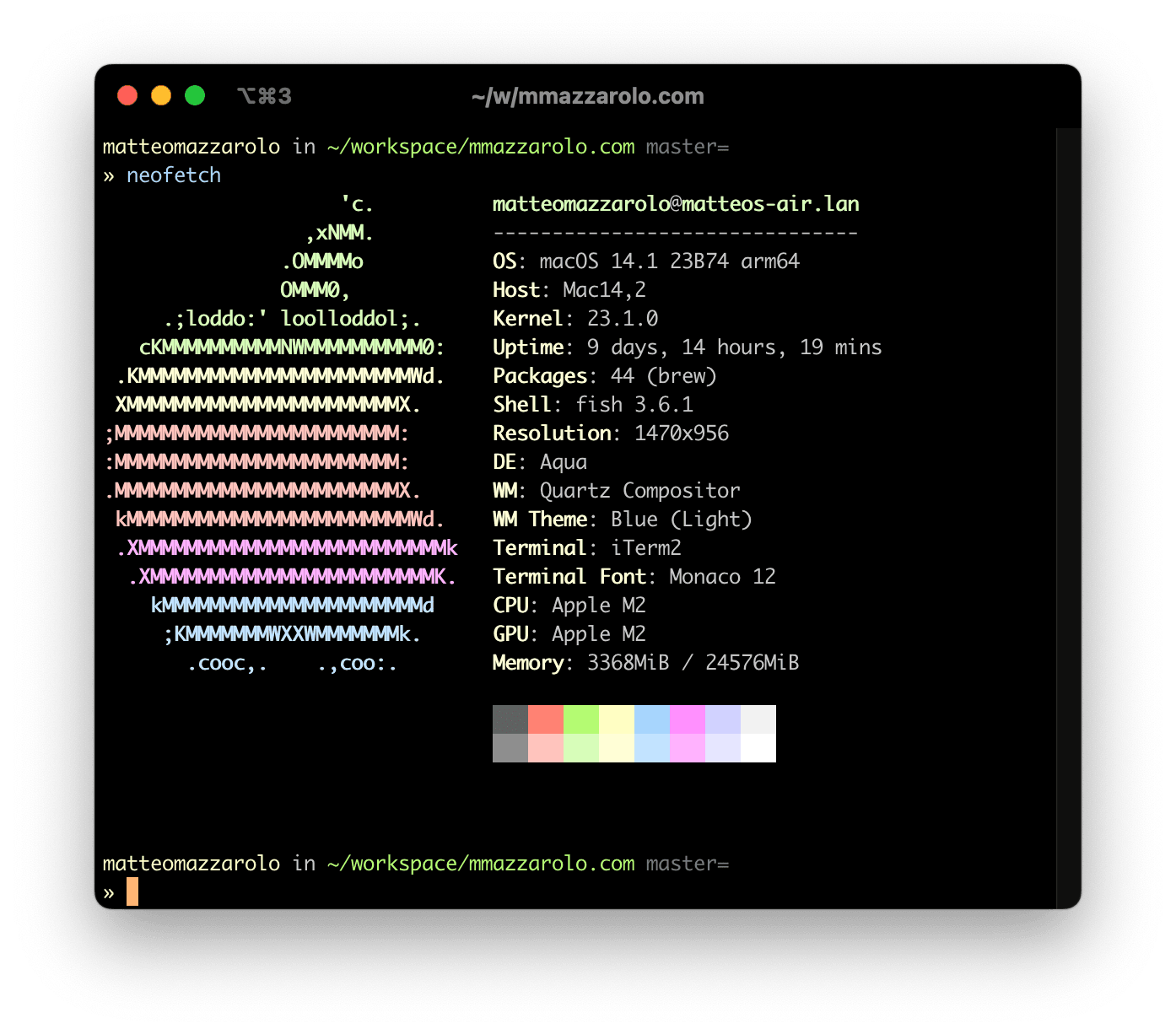Click the window title ~/w/mmazzarolo.com

pyautogui.click(x=588, y=95)
